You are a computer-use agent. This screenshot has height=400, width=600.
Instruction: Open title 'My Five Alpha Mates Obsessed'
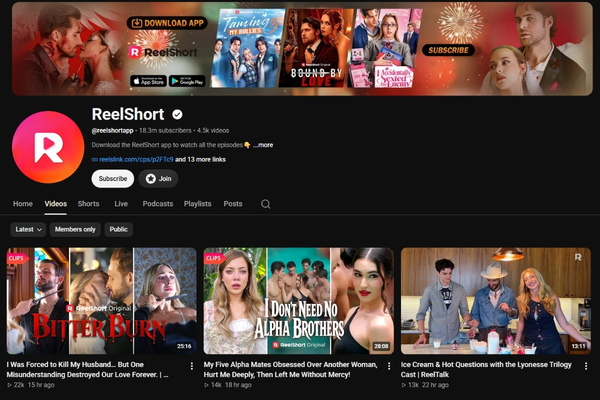290,370
